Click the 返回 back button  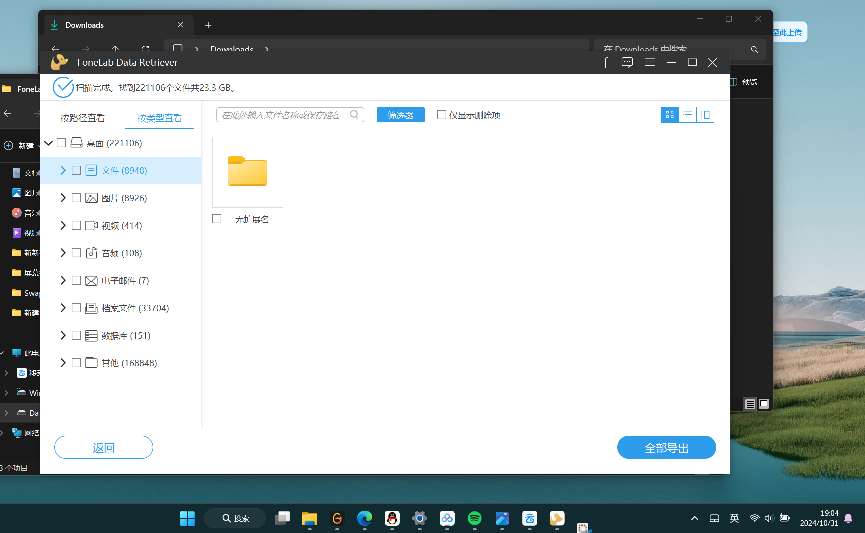click(x=104, y=447)
